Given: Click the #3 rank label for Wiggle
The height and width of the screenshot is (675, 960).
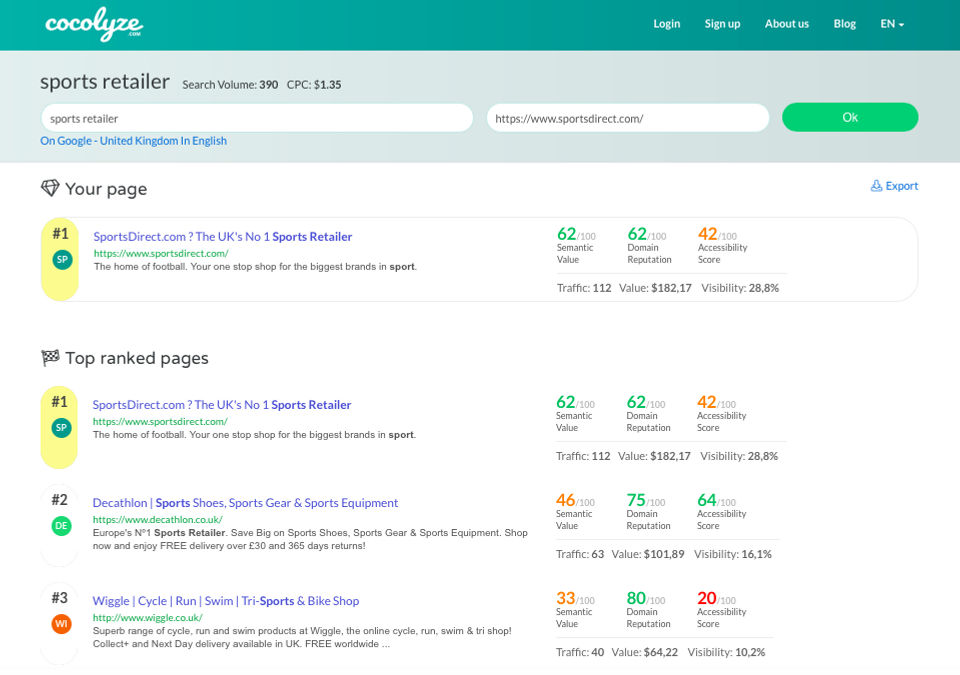Looking at the screenshot, I should (59, 598).
